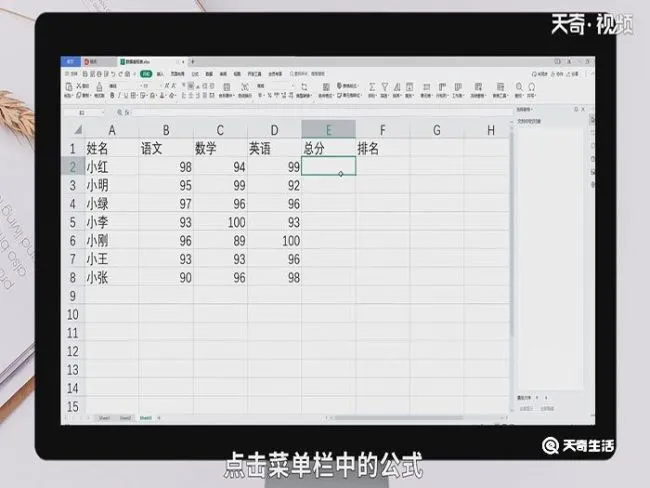This screenshot has width=650, height=488.
Task: Select the Format Painter brush icon
Action: pyautogui.click(x=99, y=87)
